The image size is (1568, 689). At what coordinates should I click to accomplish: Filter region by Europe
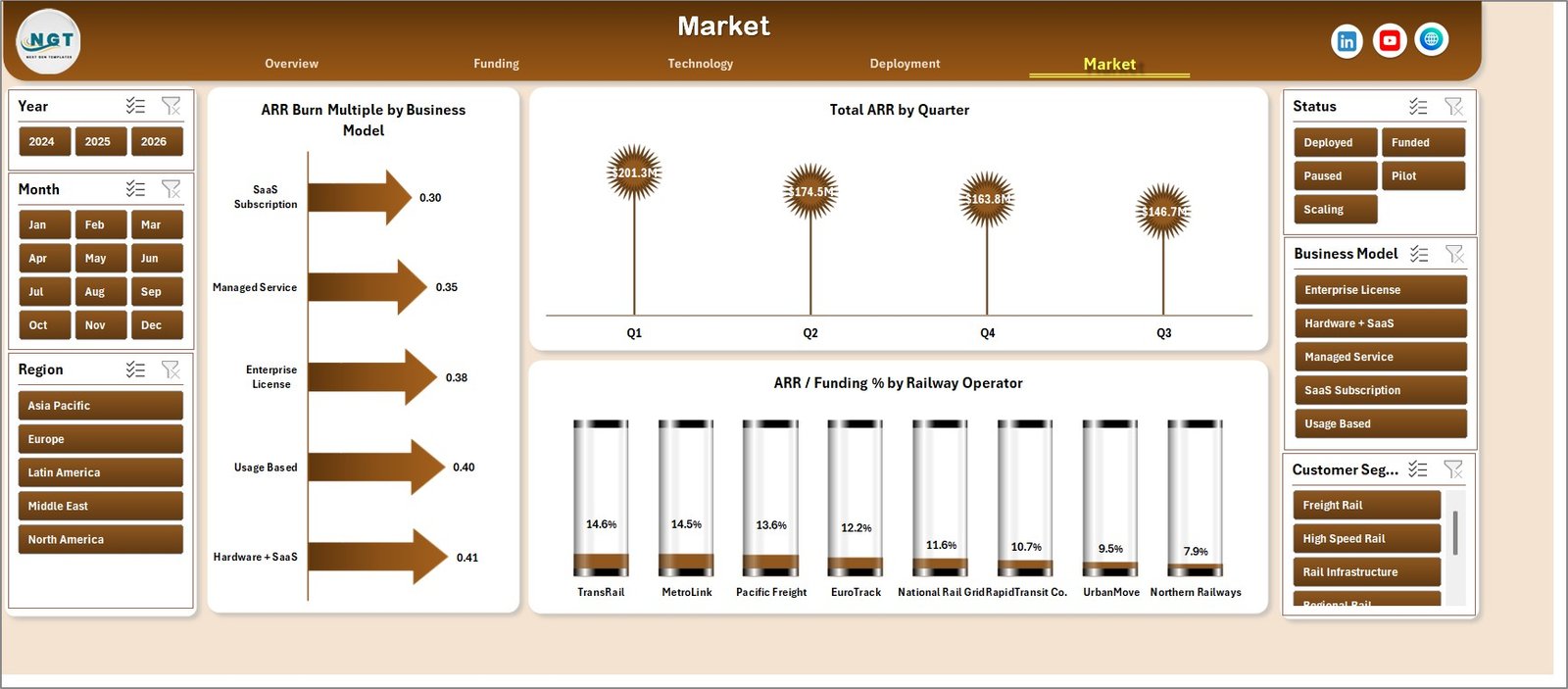click(100, 439)
